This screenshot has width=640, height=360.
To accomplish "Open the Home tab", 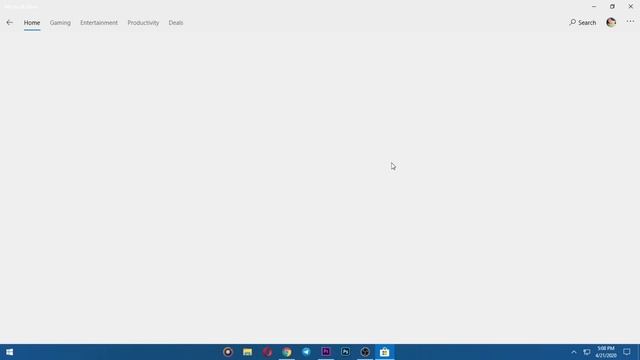I will click(x=32, y=22).
